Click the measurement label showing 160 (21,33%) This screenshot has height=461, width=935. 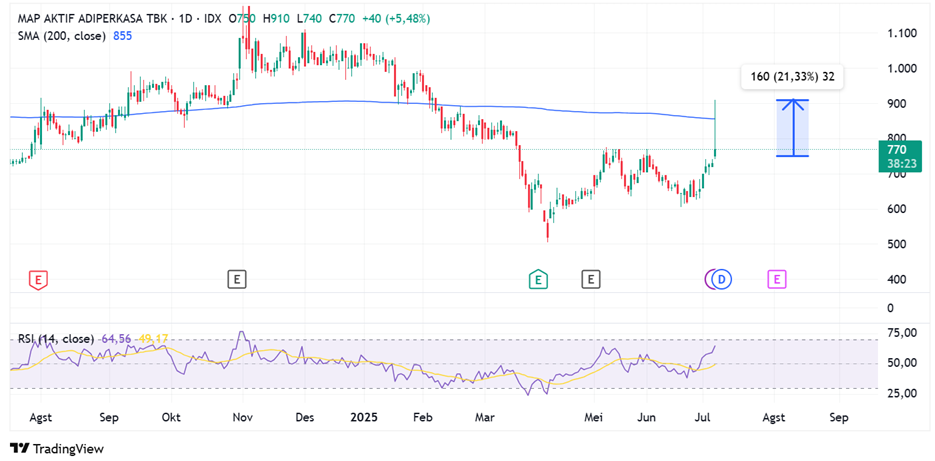791,76
